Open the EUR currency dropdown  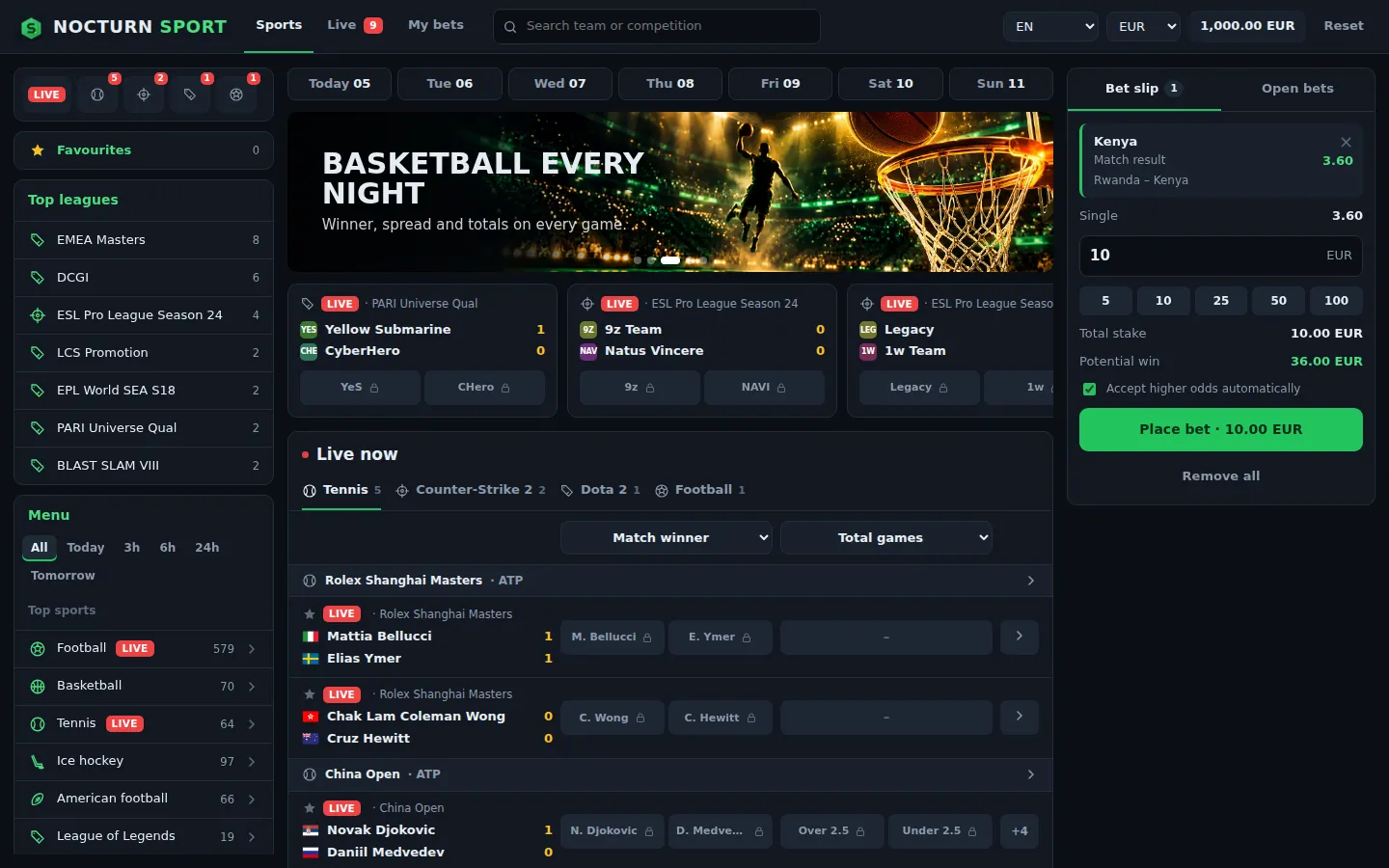coord(1143,26)
